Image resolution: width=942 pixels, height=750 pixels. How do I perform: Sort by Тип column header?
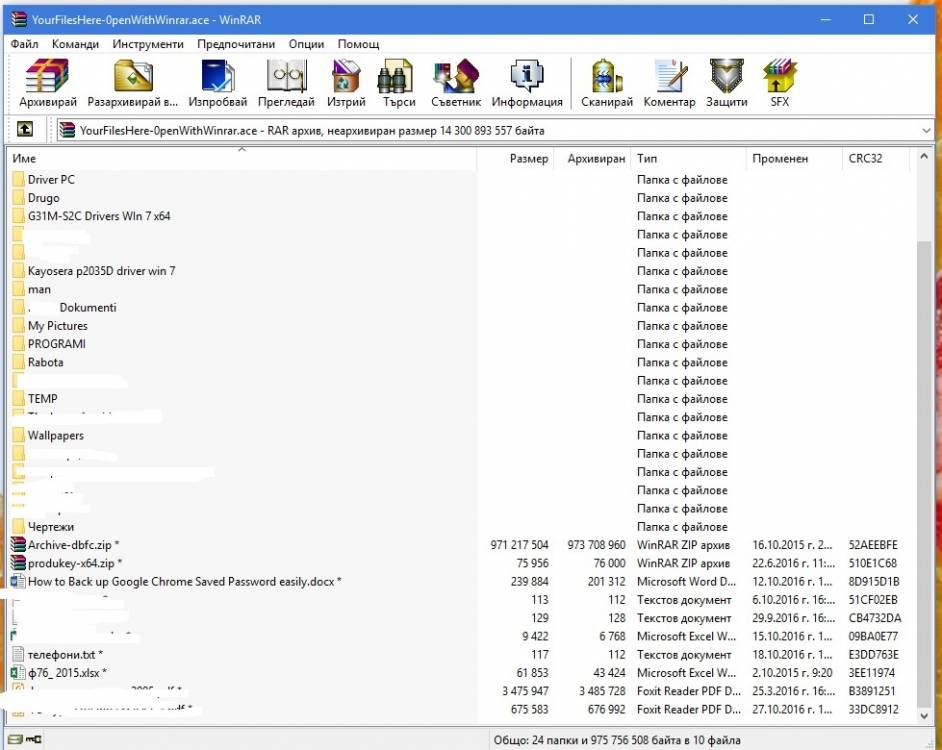click(688, 159)
